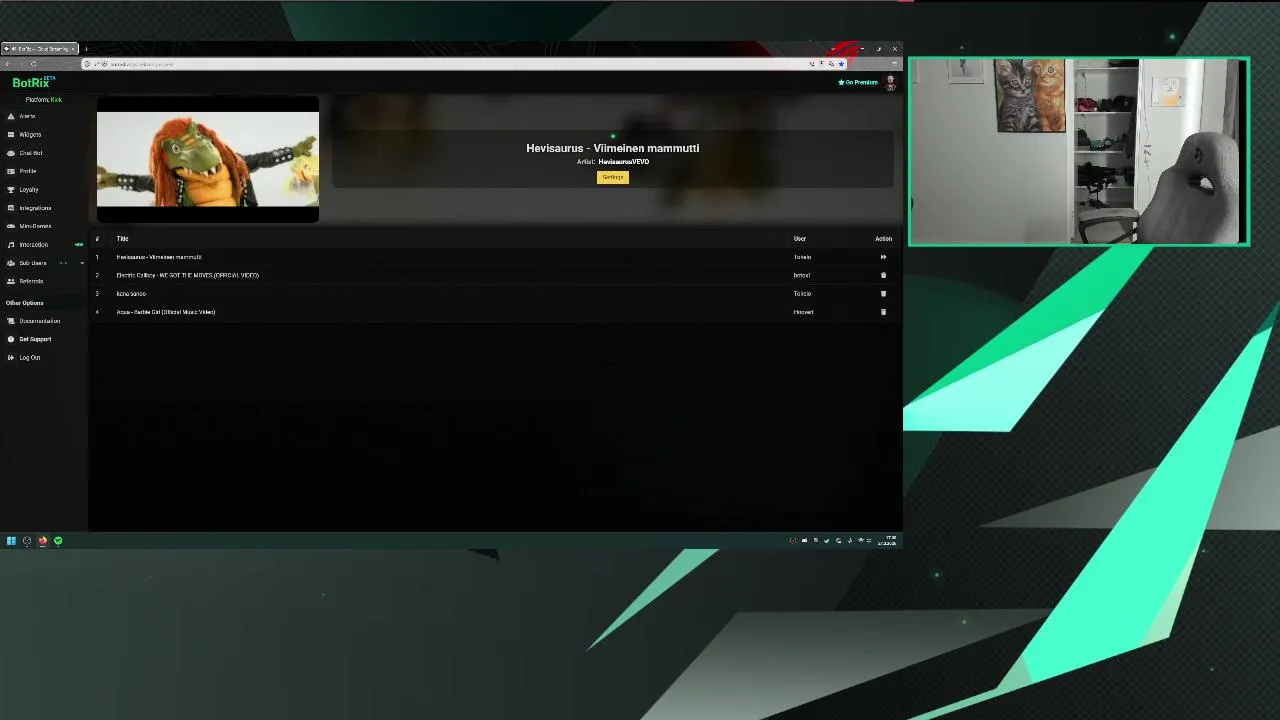Image resolution: width=1280 pixels, height=720 pixels.
Task: Click the song video thumbnail
Action: coord(208,159)
